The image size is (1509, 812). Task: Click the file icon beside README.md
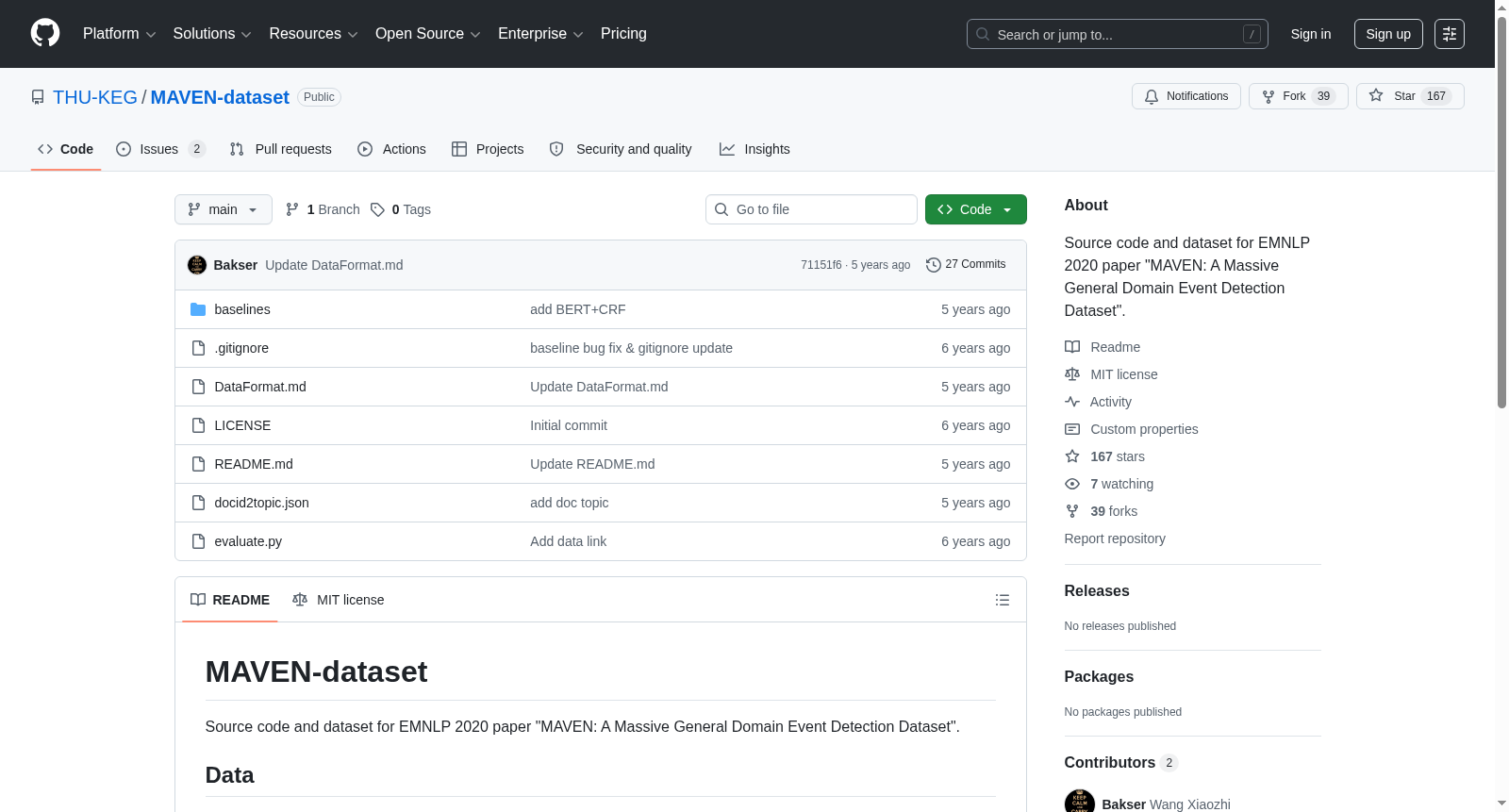point(198,464)
